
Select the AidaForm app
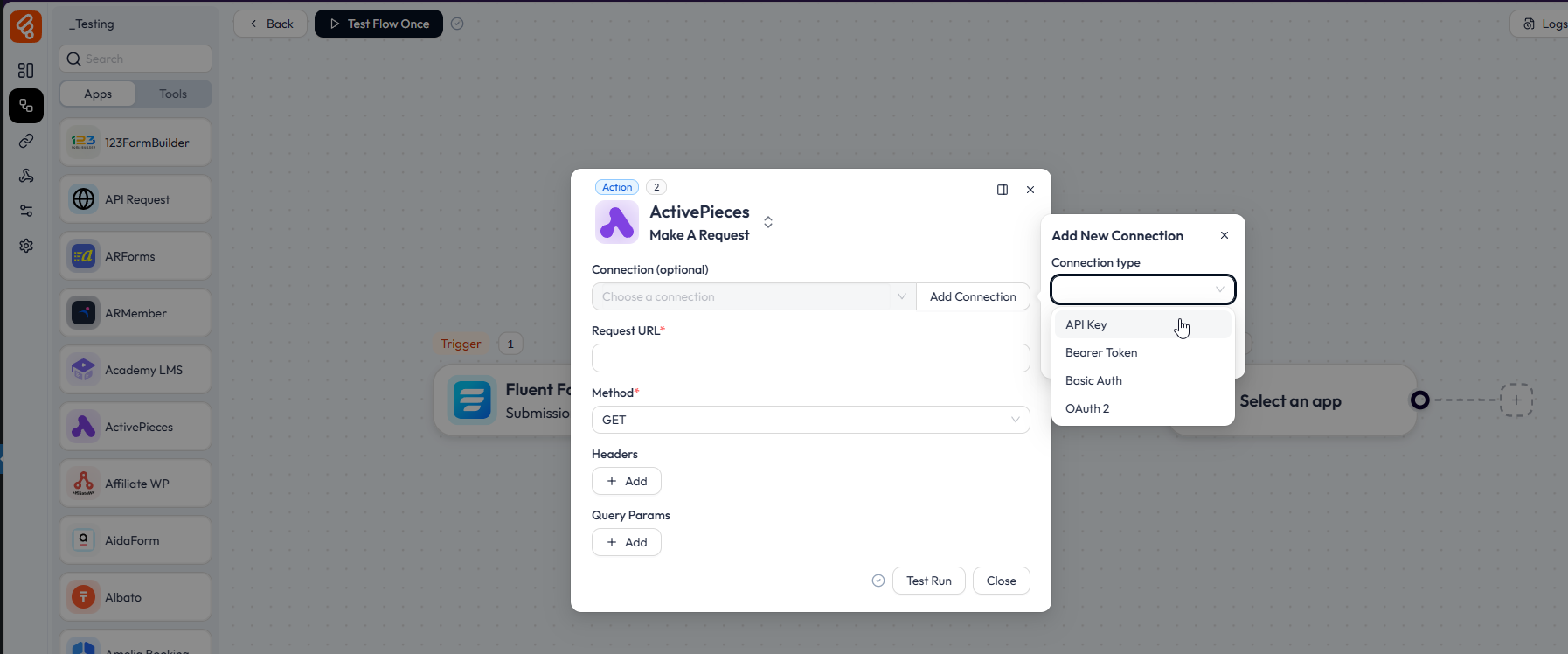click(135, 540)
